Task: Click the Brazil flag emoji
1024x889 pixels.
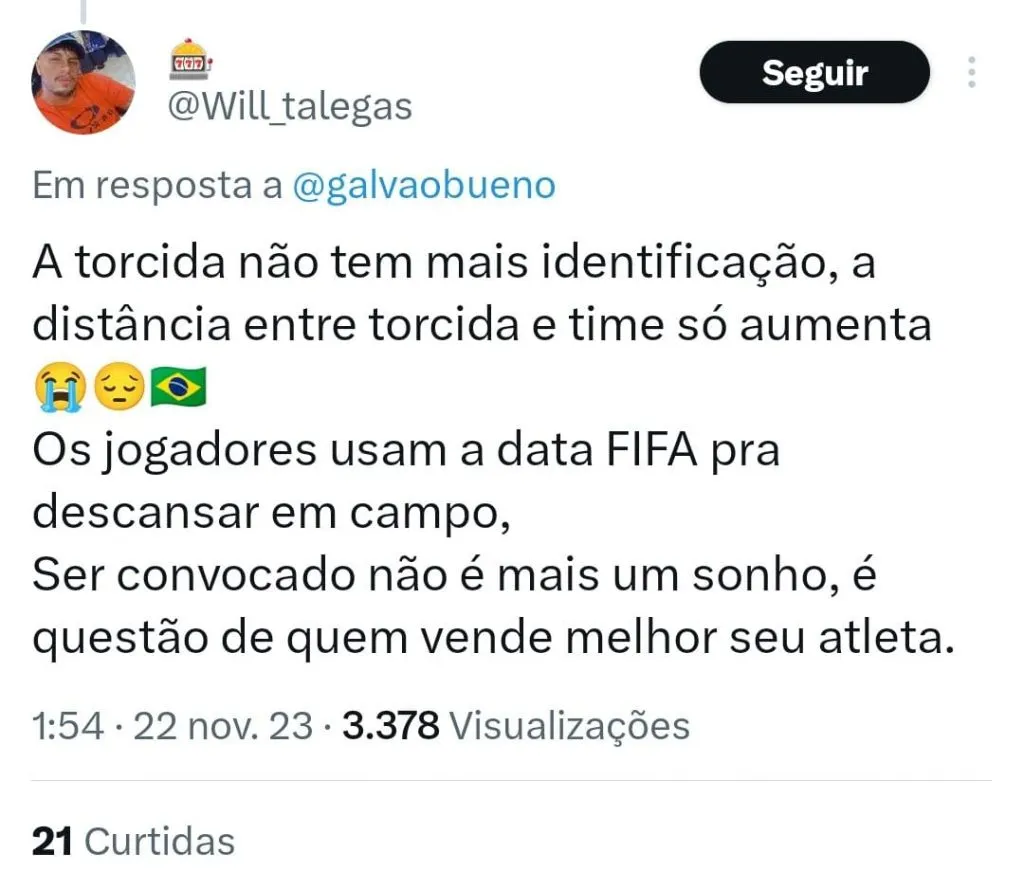Action: coord(178,387)
